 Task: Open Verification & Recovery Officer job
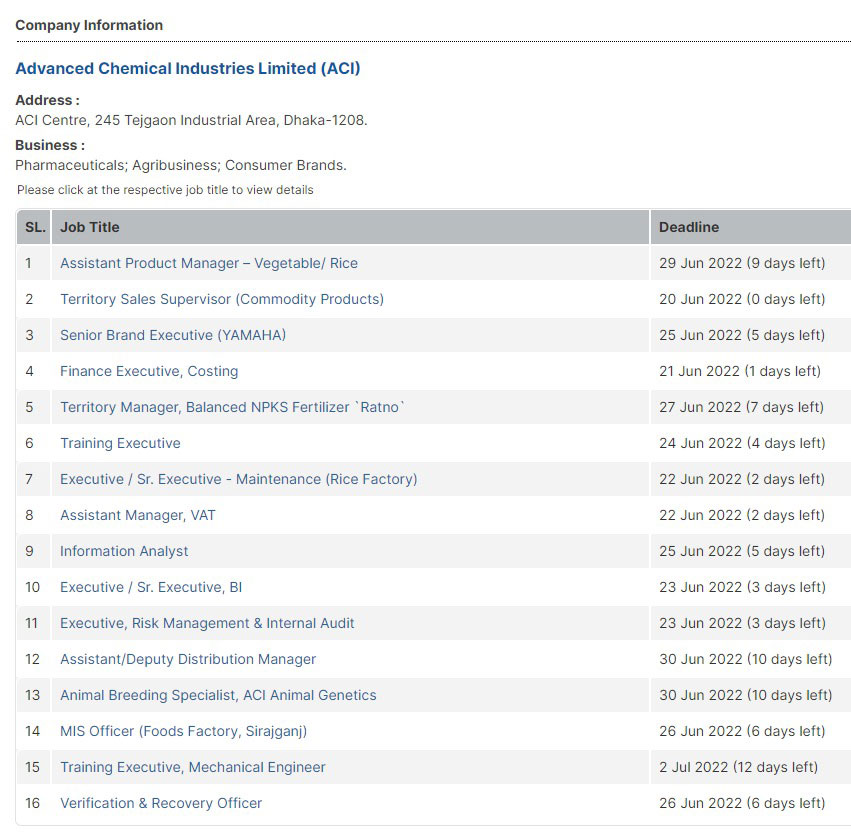161,803
